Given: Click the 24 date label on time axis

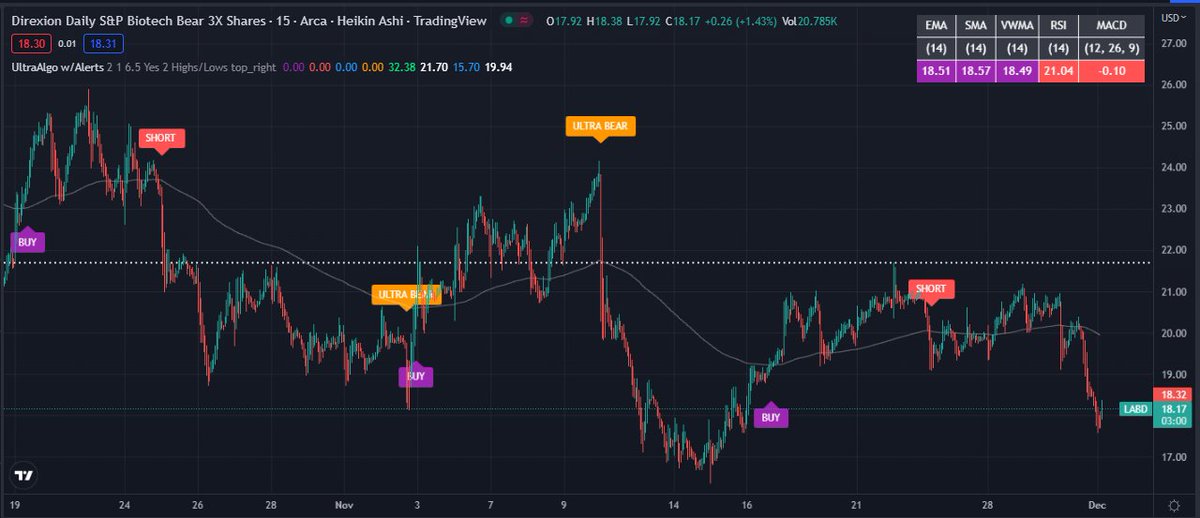Looking at the screenshot, I should tap(123, 504).
